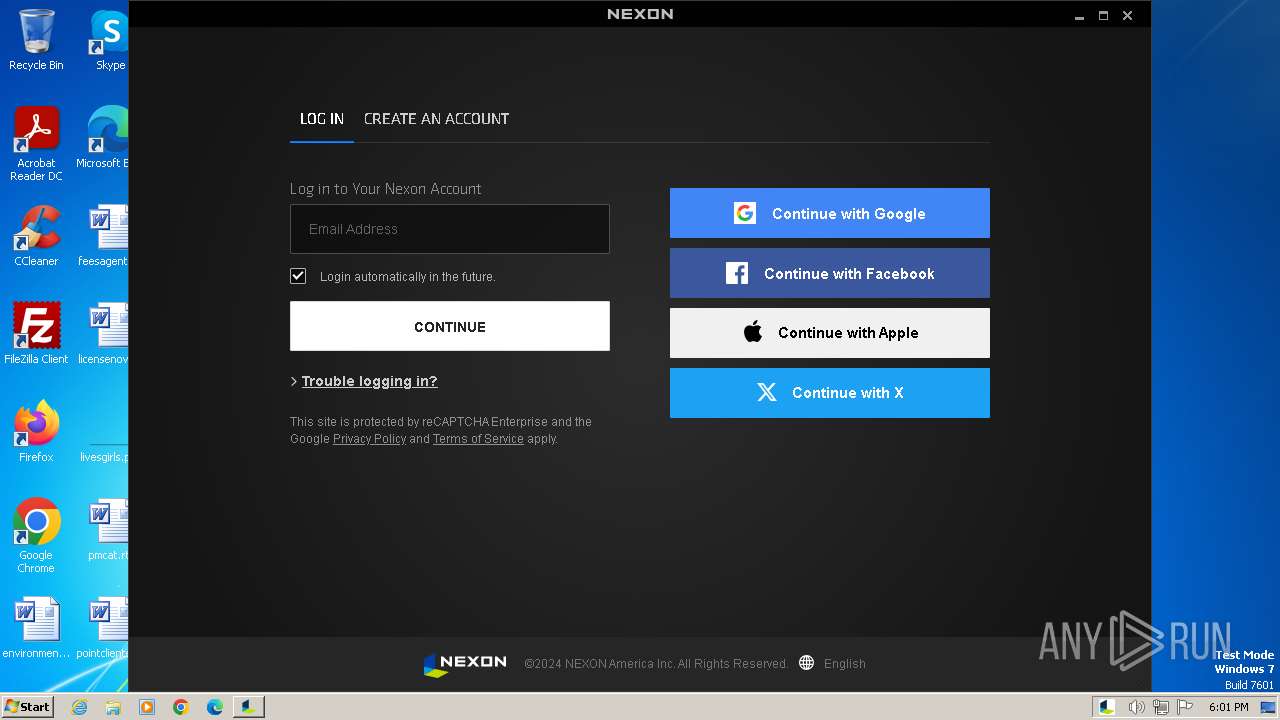Click the Email Address field
Viewport: 1280px width, 720px height.
pos(450,229)
